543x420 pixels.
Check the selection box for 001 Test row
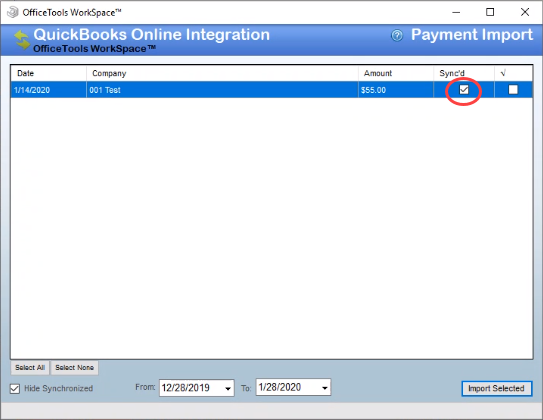tap(513, 90)
